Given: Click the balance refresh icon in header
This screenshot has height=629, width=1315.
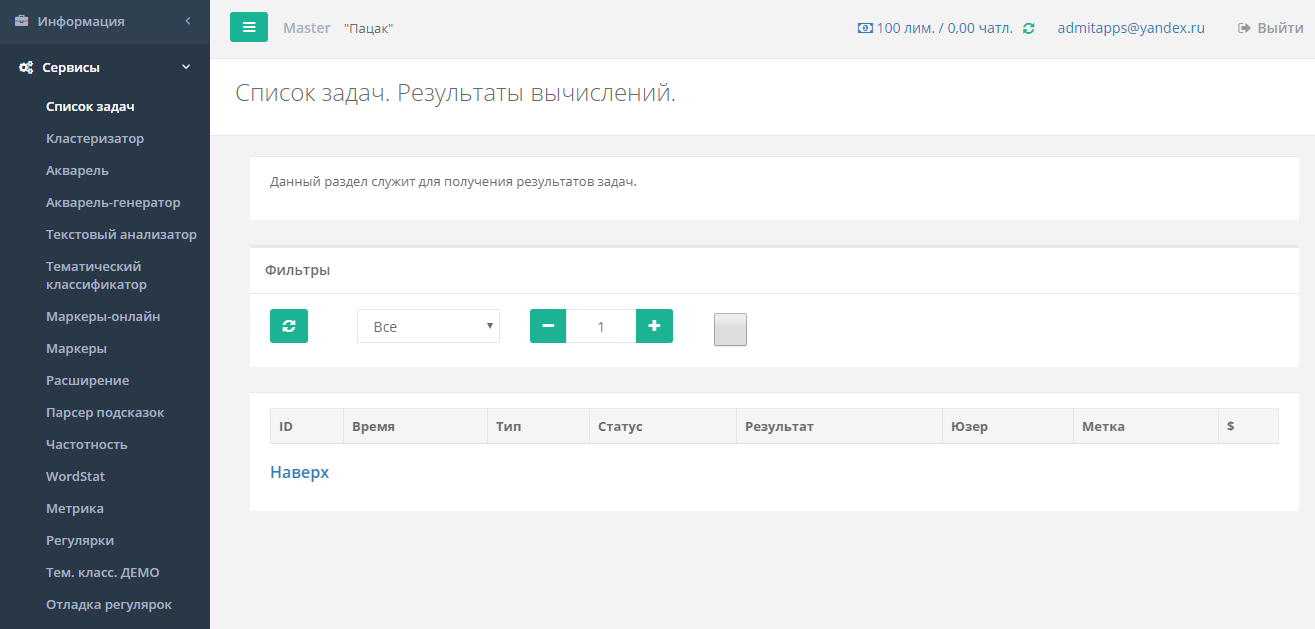Looking at the screenshot, I should point(1029,29).
